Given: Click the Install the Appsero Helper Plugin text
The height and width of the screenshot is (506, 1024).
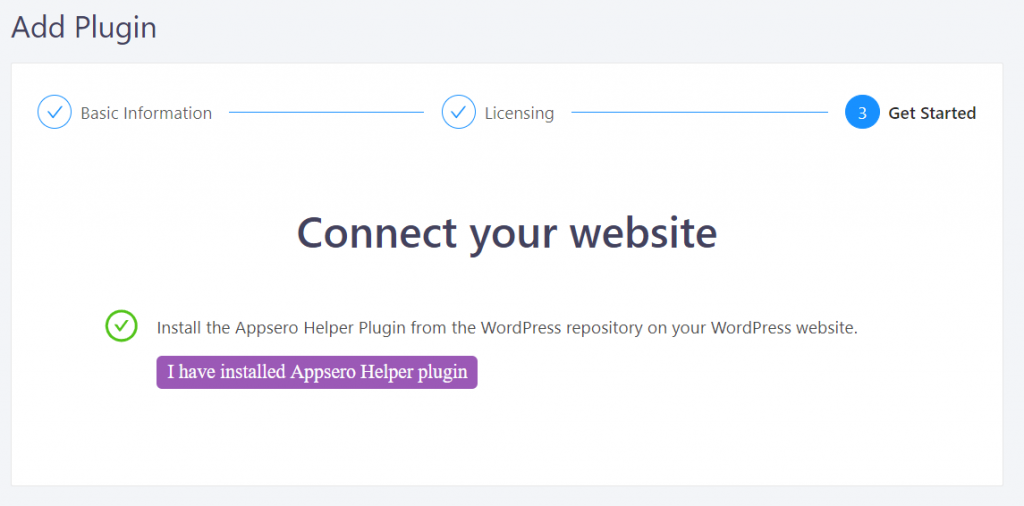Looking at the screenshot, I should click(507, 328).
